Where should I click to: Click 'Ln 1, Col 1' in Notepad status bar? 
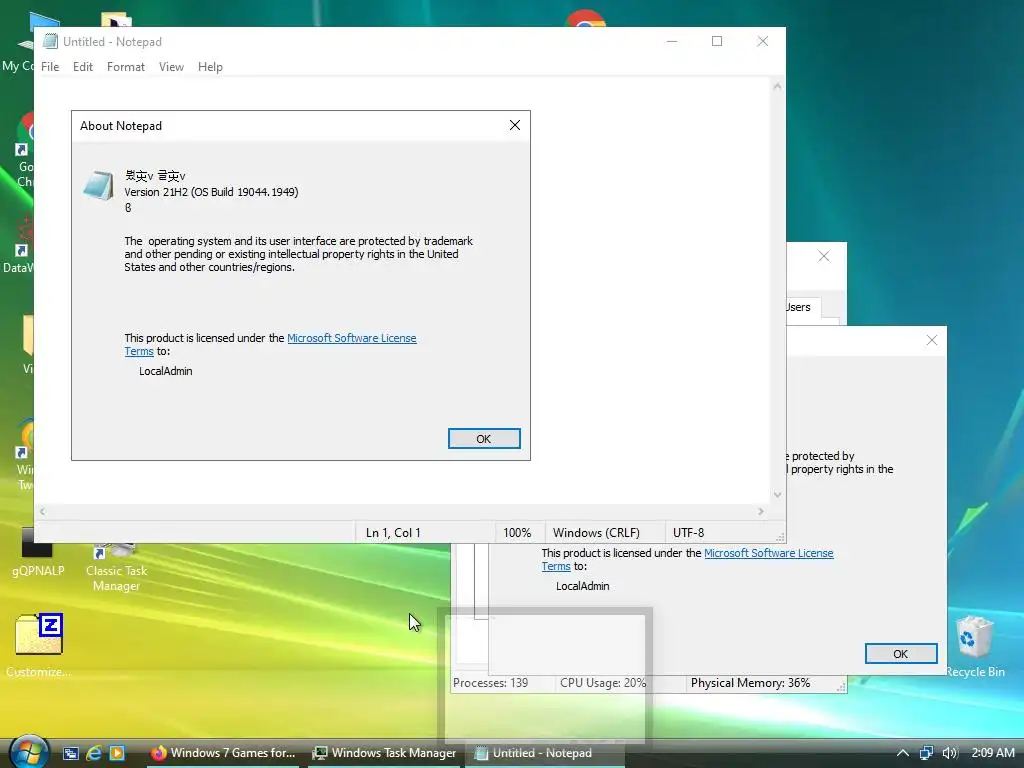coord(393,533)
